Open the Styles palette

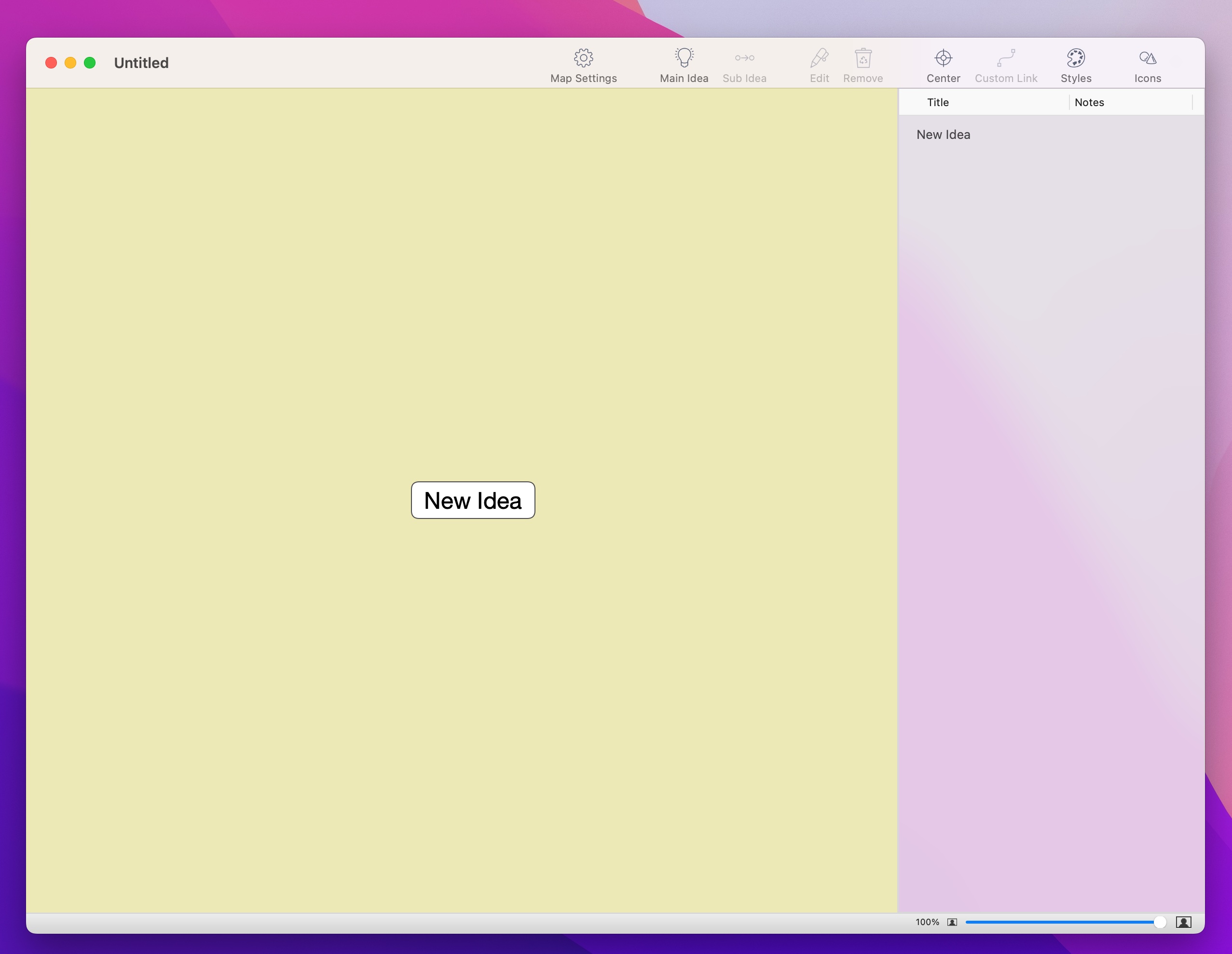(x=1075, y=57)
